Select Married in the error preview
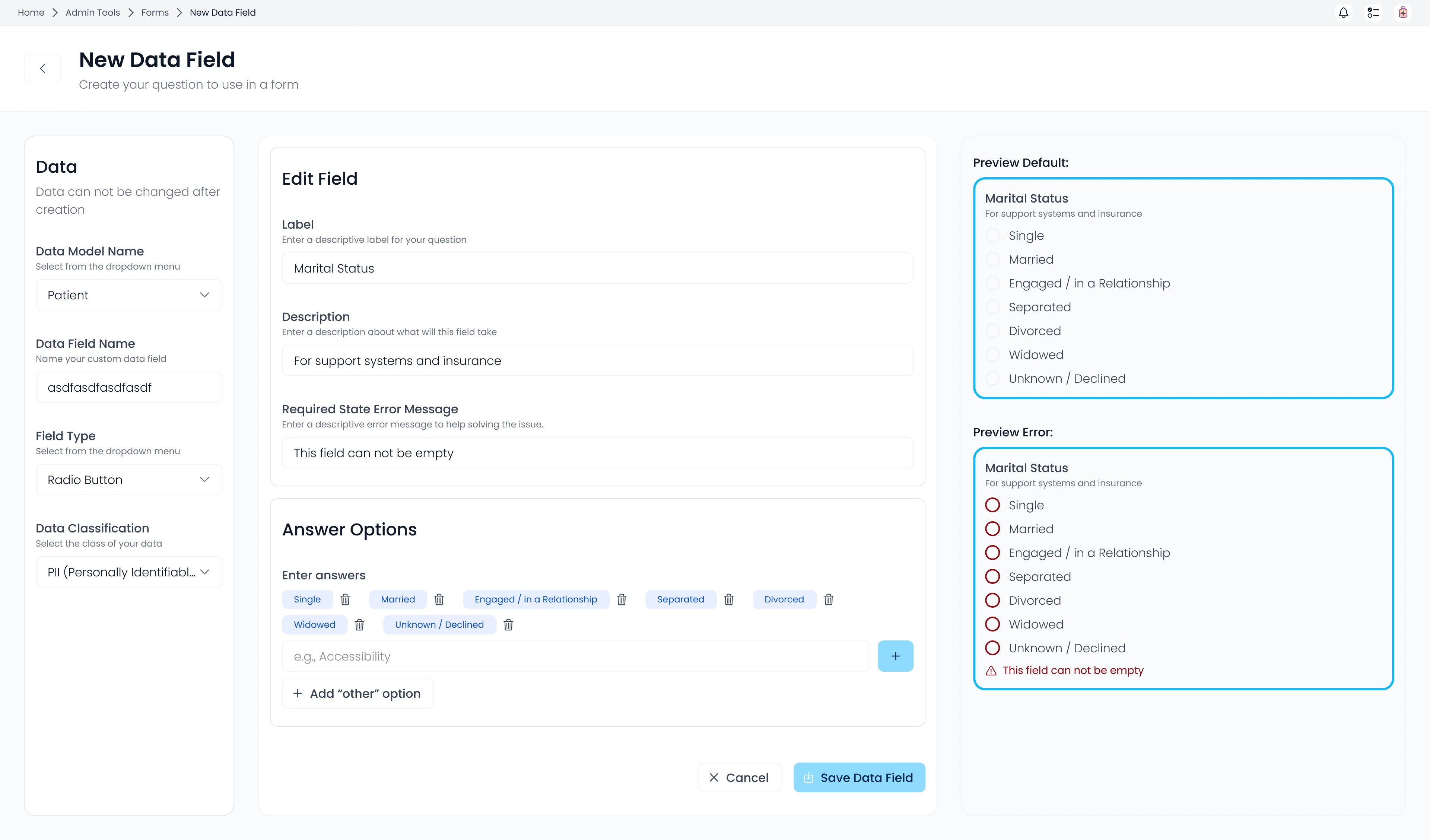1430x840 pixels. click(x=992, y=529)
